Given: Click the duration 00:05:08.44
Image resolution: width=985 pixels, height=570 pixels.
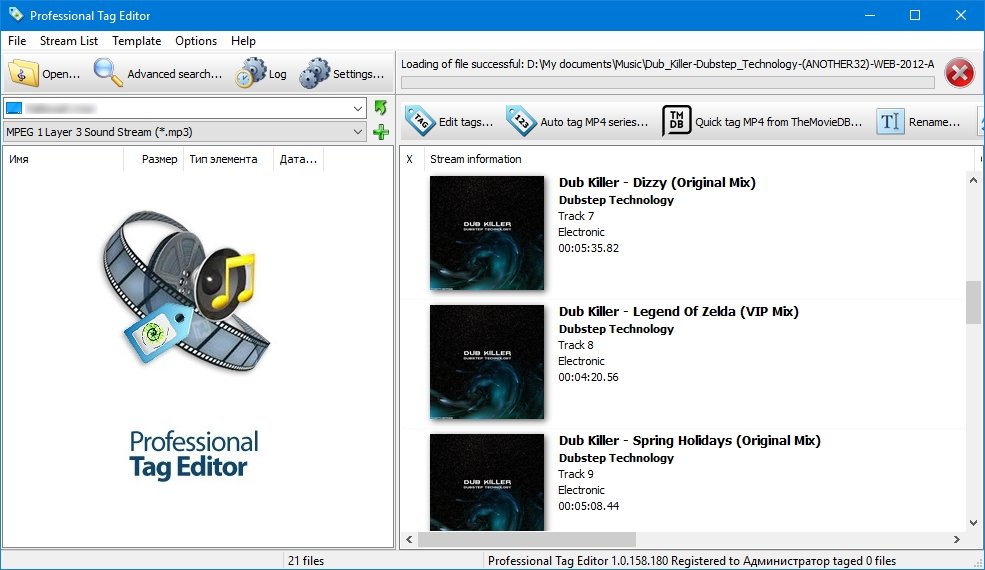Looking at the screenshot, I should click(589, 506).
